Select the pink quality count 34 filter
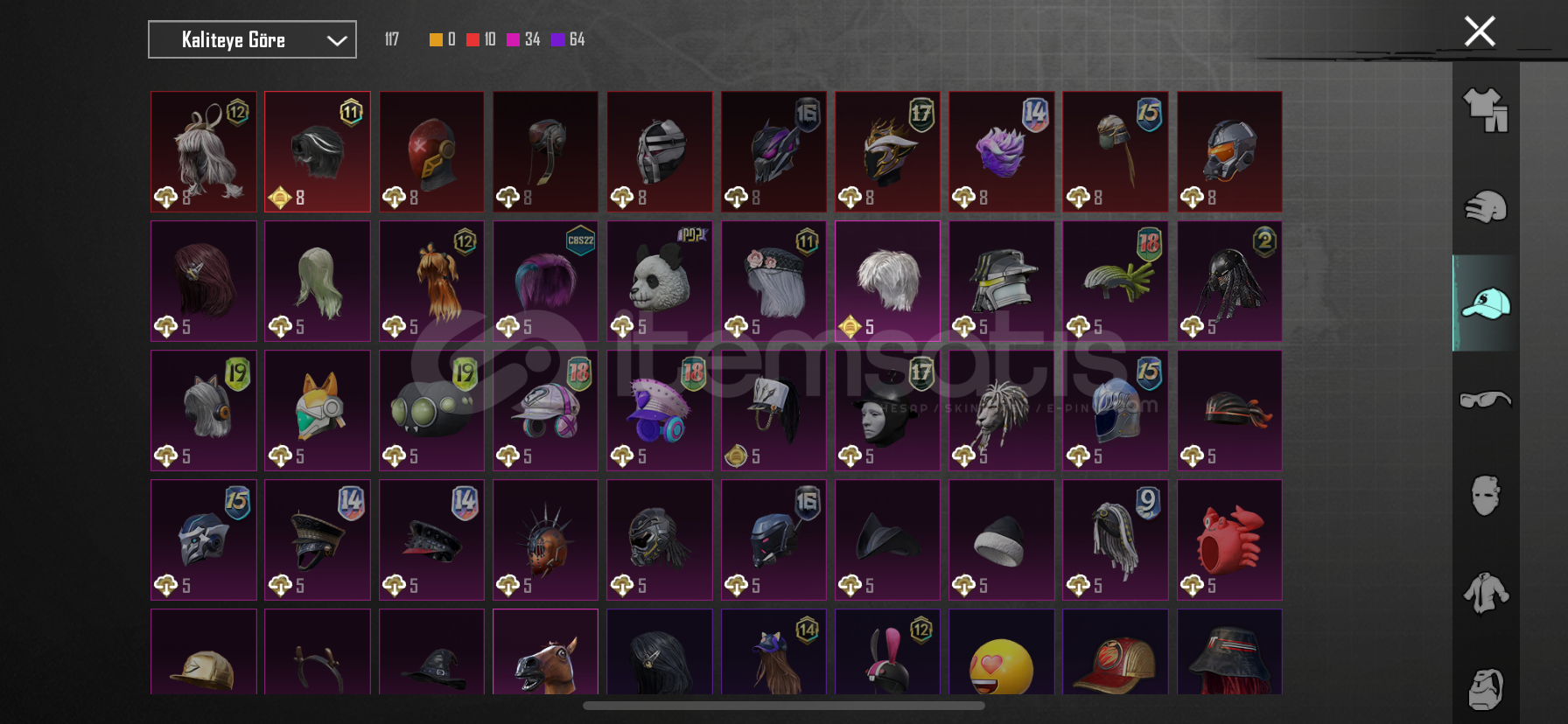 [523, 39]
